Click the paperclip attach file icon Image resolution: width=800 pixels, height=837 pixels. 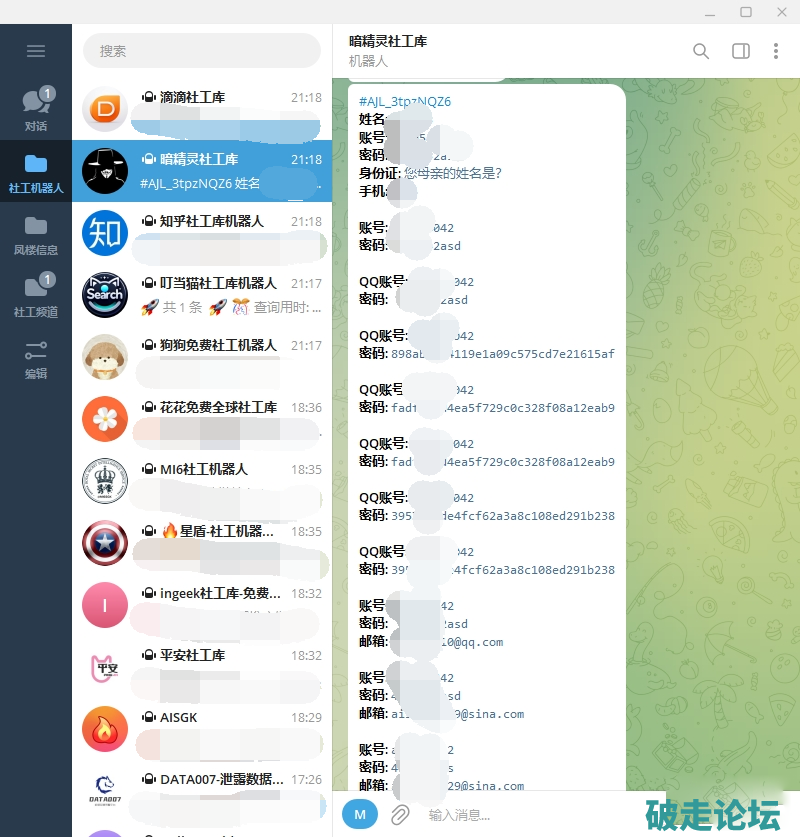(400, 814)
